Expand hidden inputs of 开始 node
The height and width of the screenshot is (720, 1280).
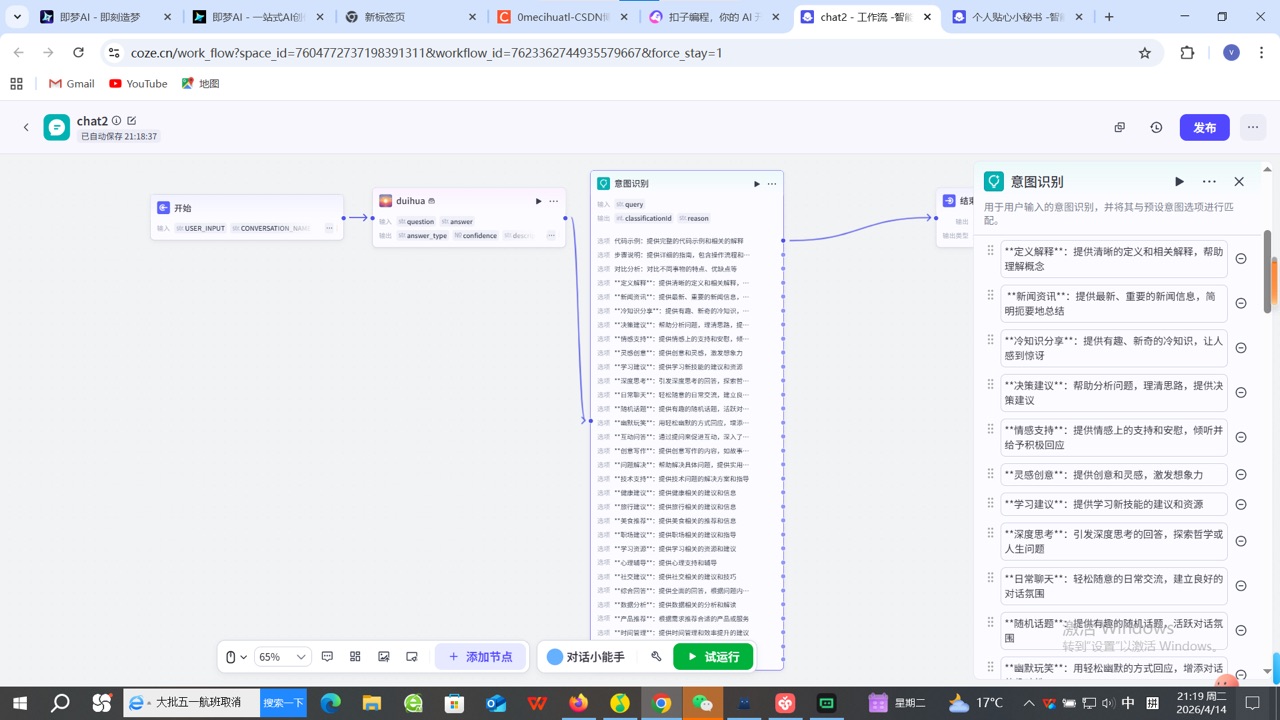pyautogui.click(x=329, y=228)
